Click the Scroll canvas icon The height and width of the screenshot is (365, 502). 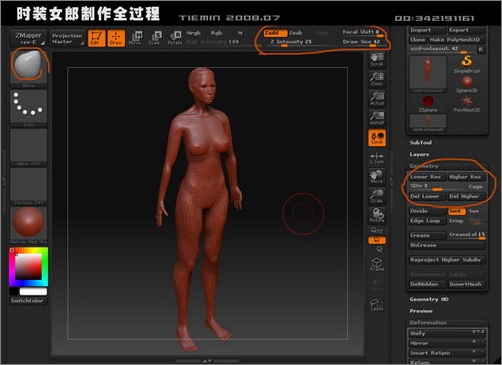coord(377,60)
